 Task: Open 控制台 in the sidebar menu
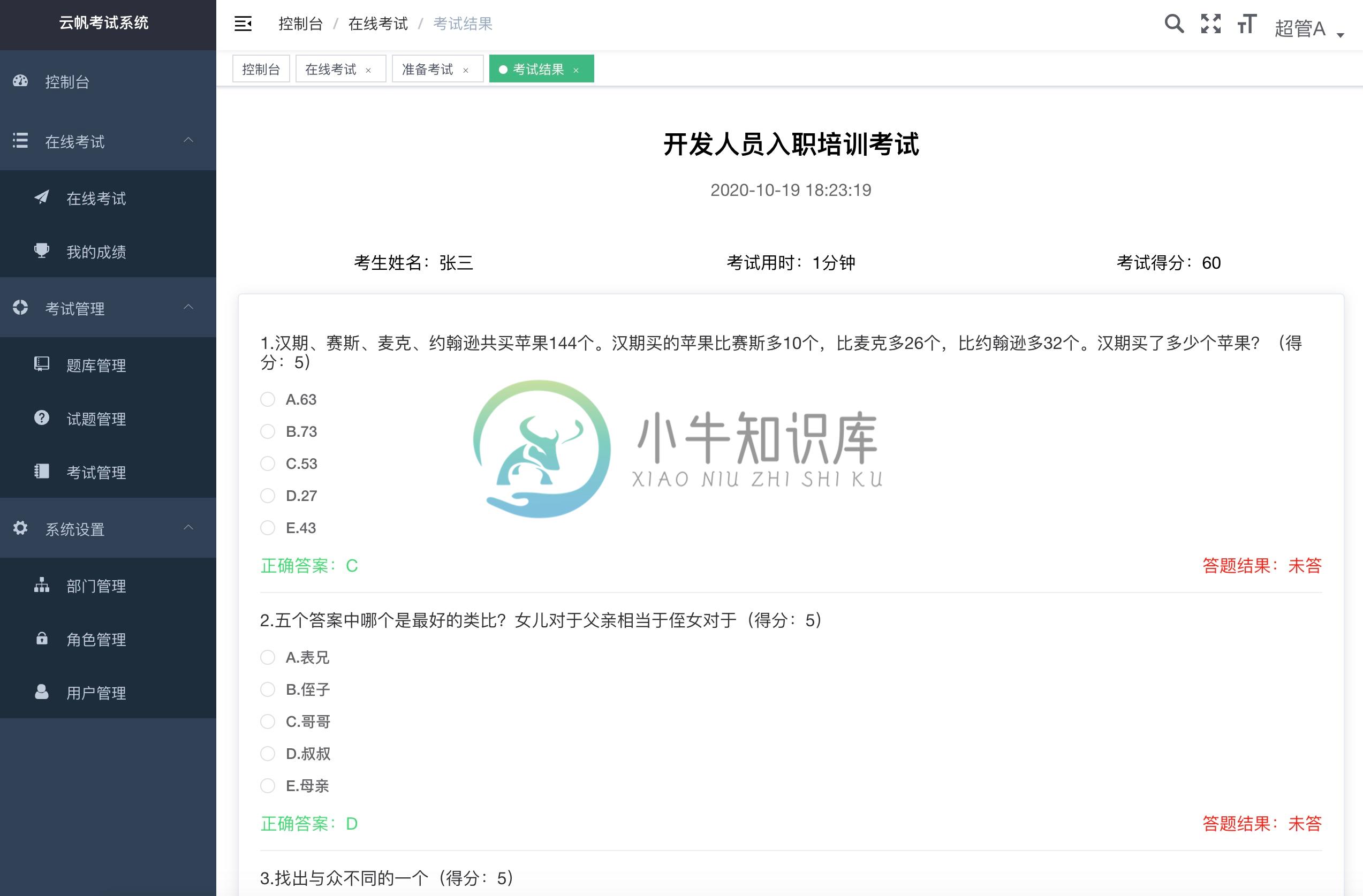[x=108, y=81]
